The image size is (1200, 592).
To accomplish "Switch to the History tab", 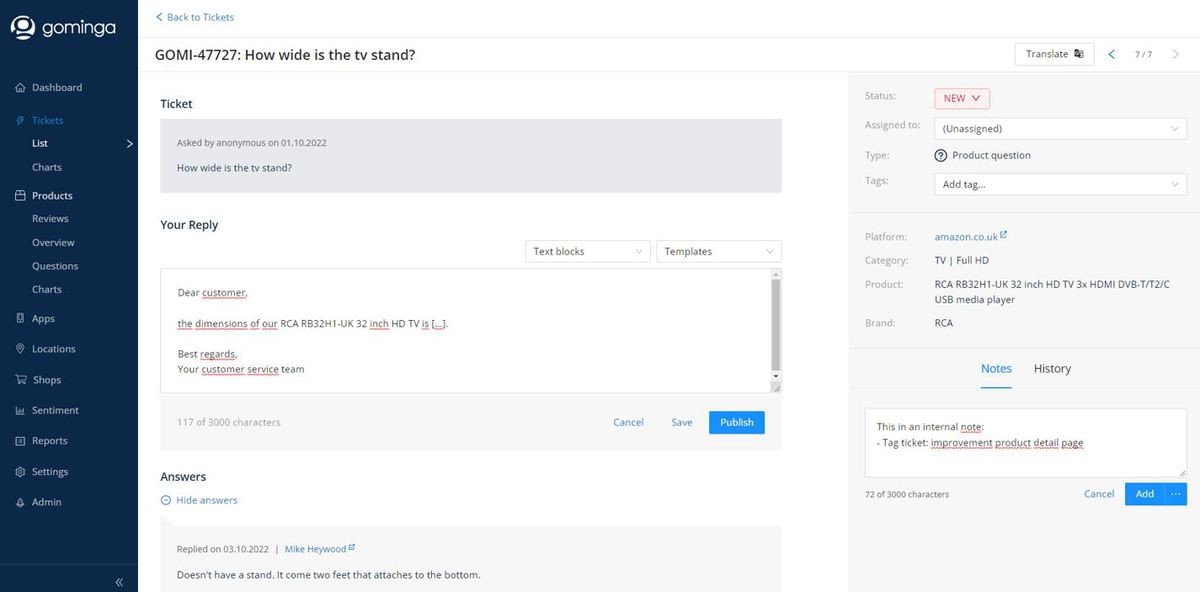I will (x=1052, y=369).
